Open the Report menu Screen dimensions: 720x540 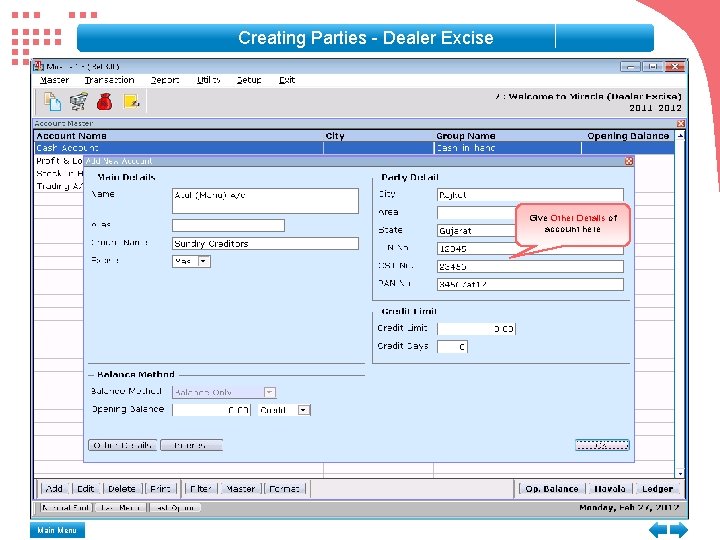[165, 80]
